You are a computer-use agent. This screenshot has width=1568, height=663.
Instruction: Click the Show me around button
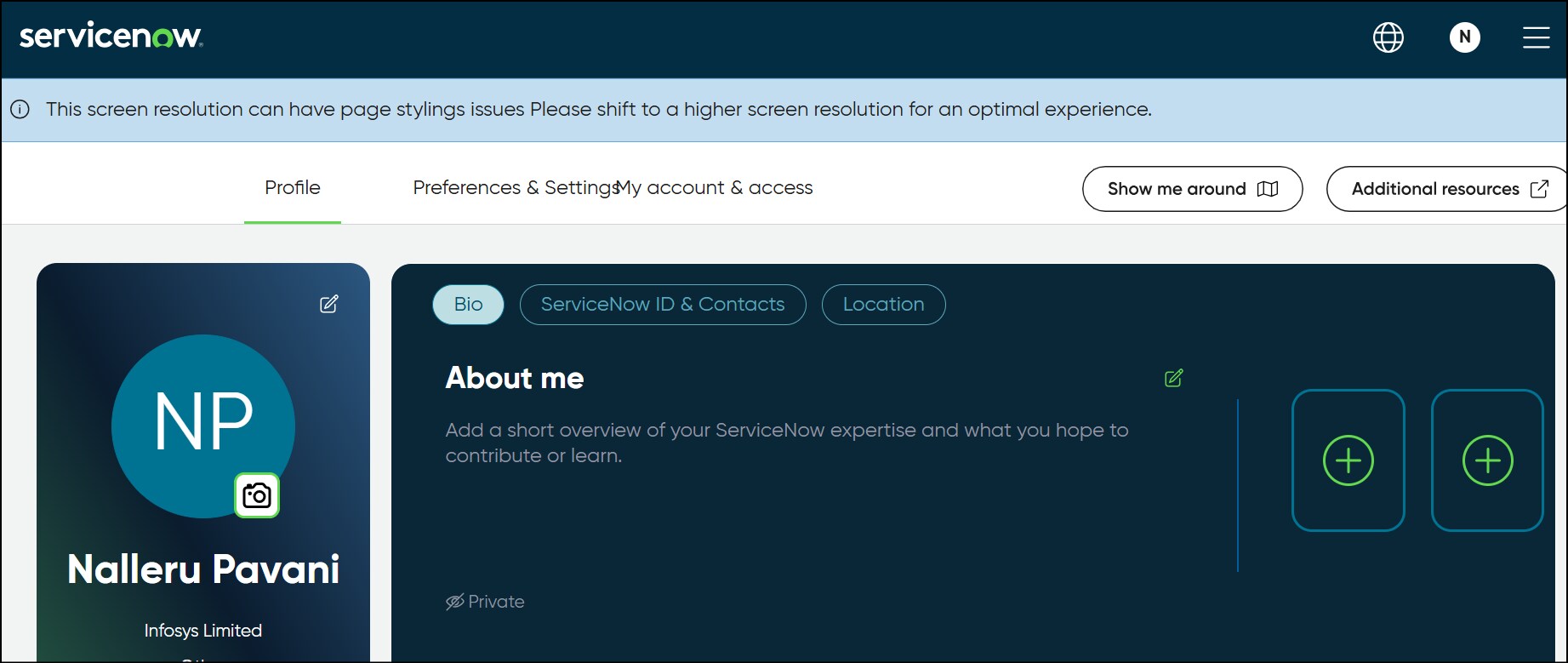pos(1192,189)
